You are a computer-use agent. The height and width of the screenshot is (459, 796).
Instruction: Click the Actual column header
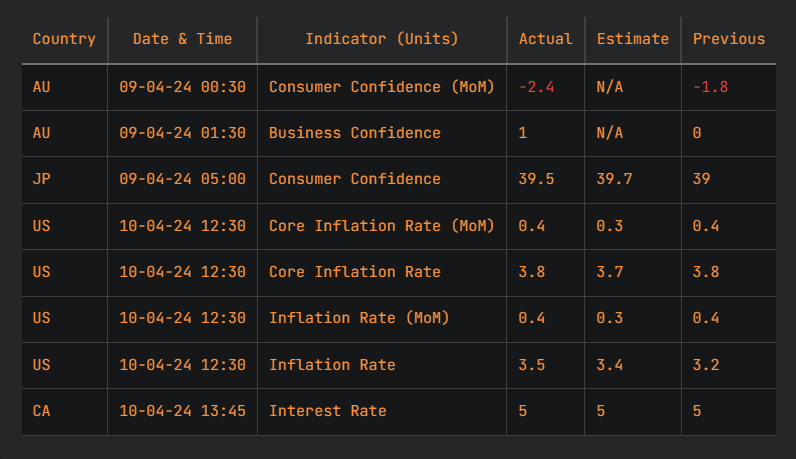point(546,39)
